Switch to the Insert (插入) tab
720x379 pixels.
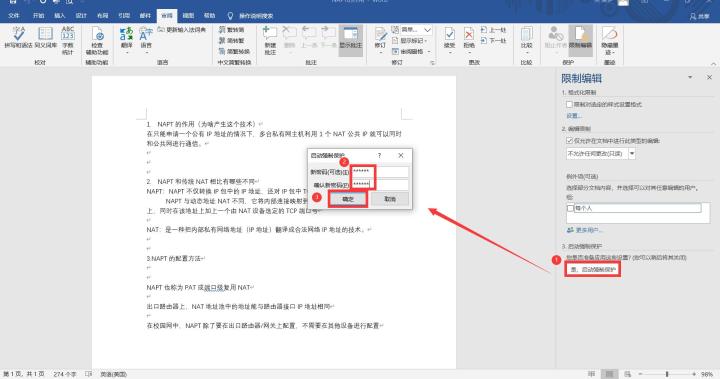[x=60, y=16]
